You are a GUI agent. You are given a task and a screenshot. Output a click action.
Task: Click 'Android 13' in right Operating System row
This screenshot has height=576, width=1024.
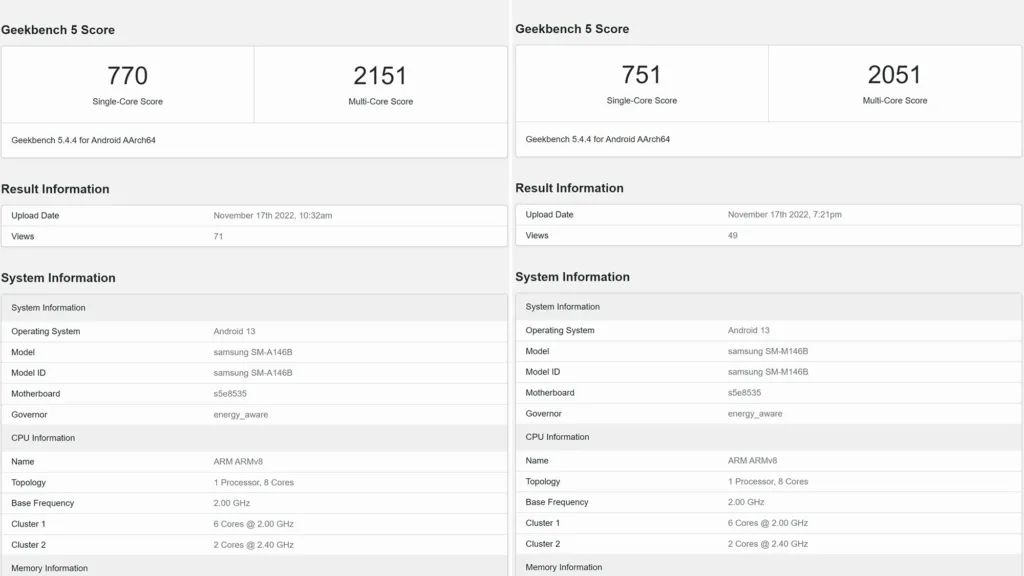point(748,330)
